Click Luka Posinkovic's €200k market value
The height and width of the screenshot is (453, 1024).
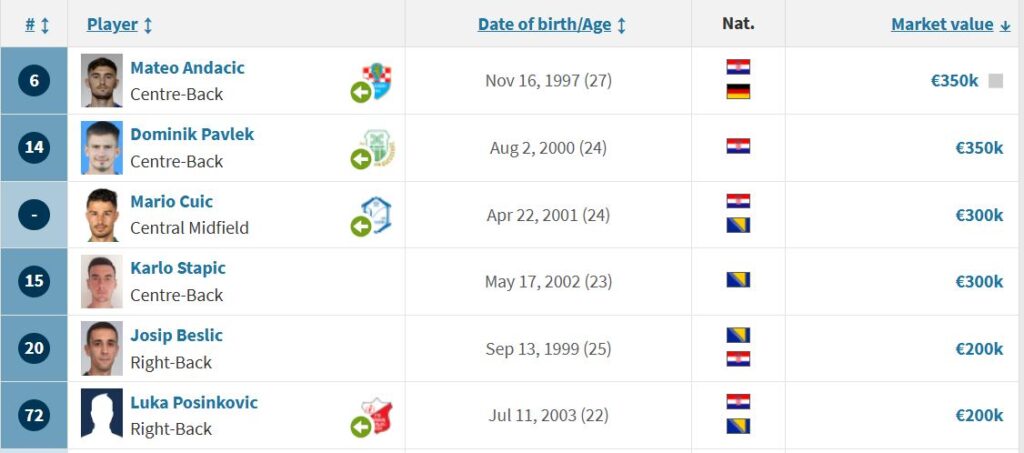pyautogui.click(x=979, y=416)
